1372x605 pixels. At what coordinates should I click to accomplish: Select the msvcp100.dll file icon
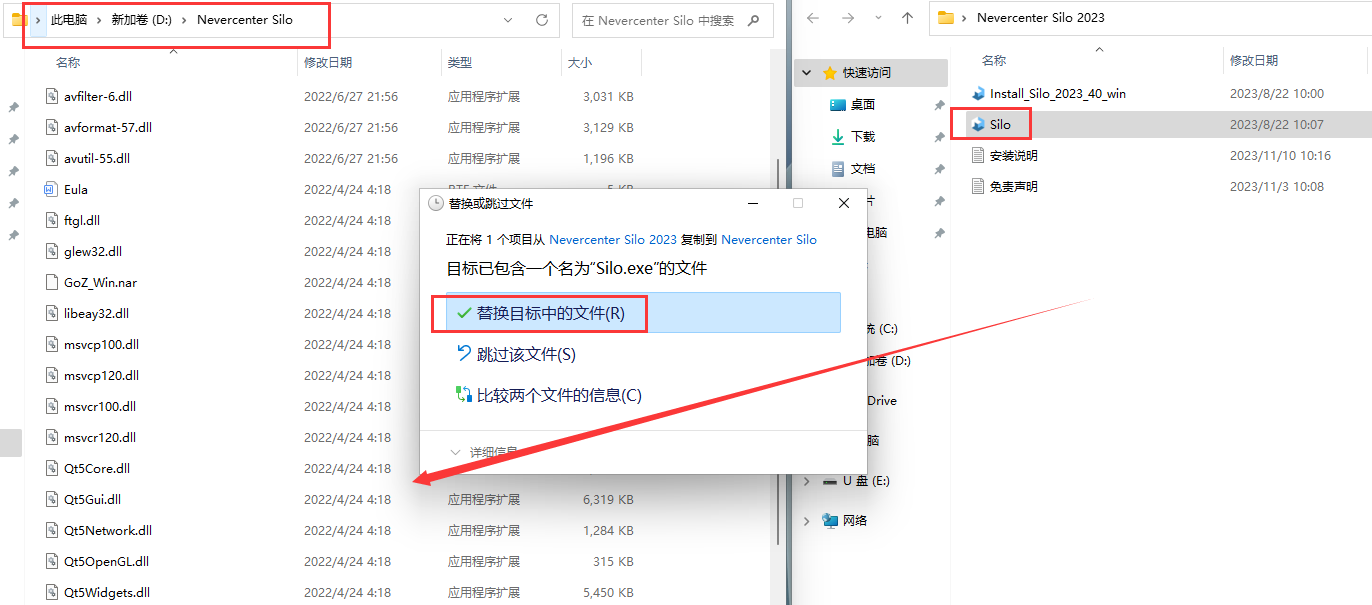click(52, 344)
